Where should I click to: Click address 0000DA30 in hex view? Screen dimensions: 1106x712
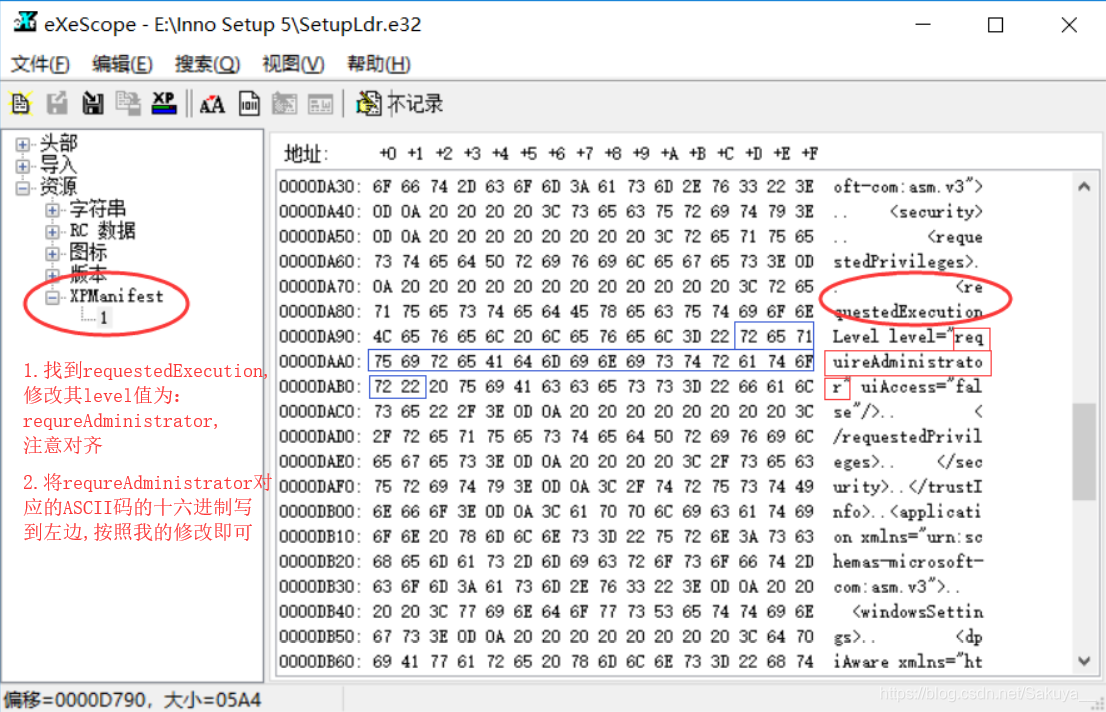coord(320,187)
